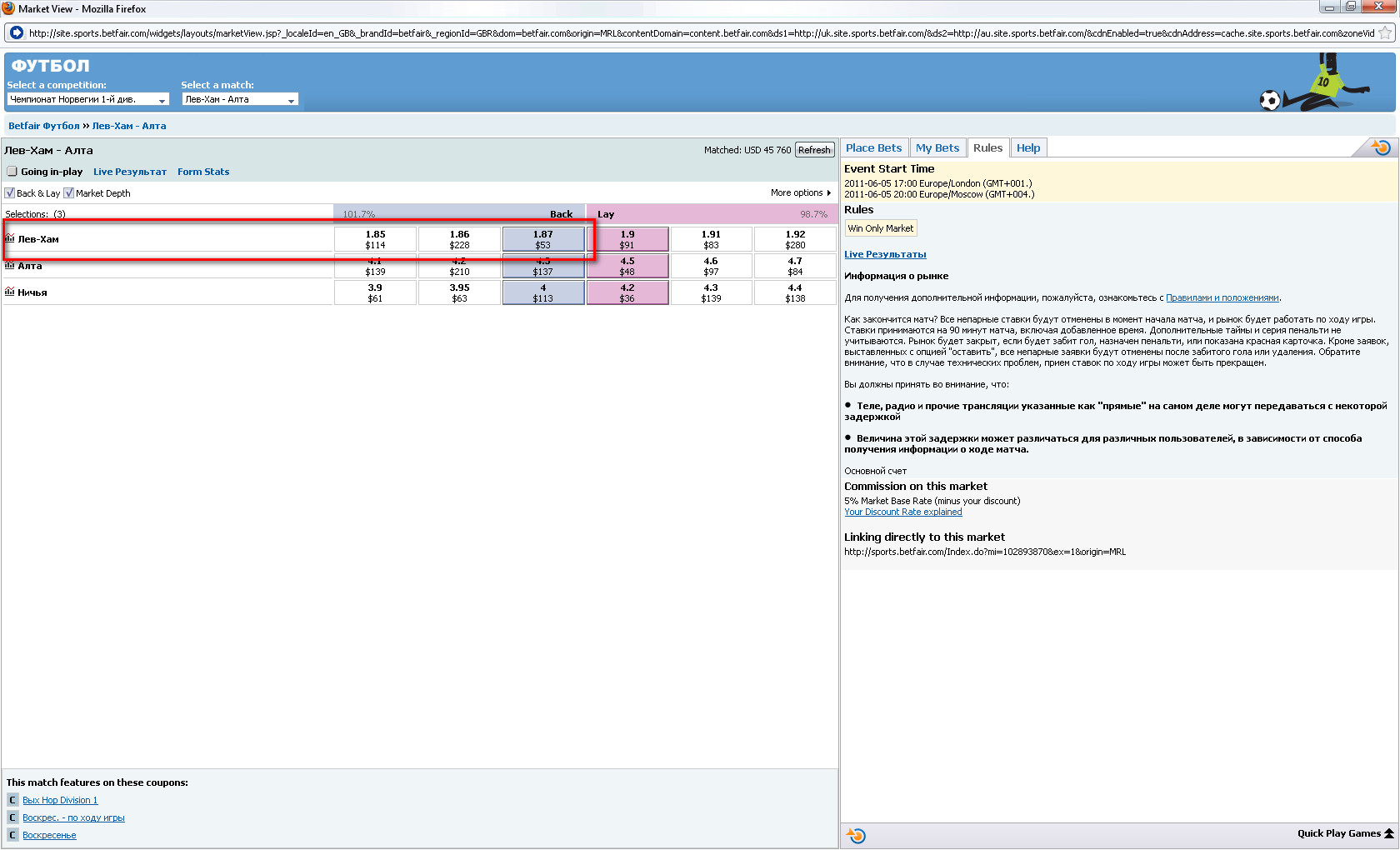Click the Betfair Футбол breadcrumb link
Screen dimensions: 1400x850
(44, 126)
